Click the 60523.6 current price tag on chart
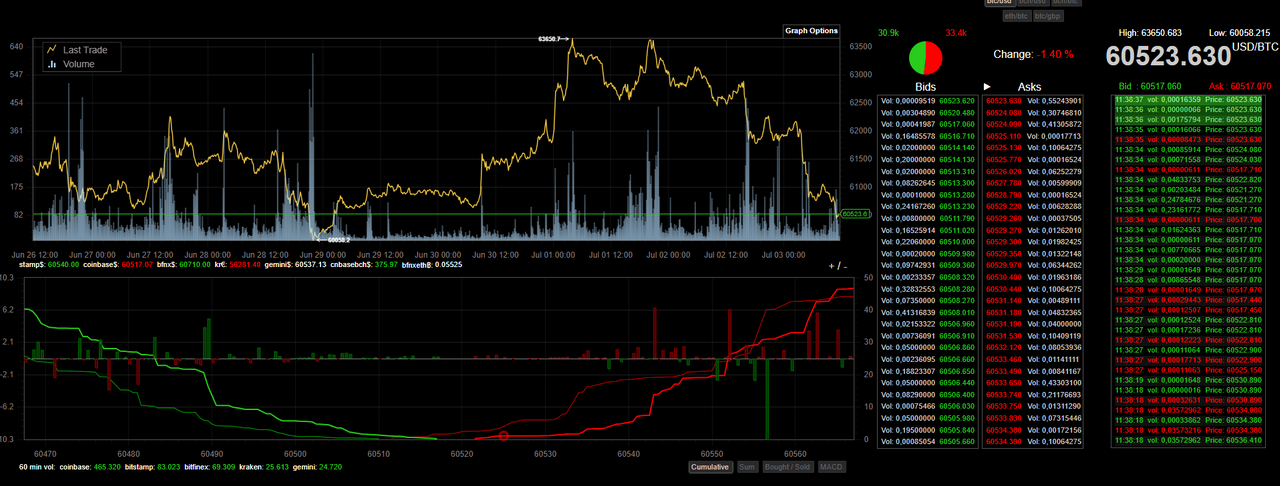The width and height of the screenshot is (1280, 486). pyautogui.click(x=855, y=213)
